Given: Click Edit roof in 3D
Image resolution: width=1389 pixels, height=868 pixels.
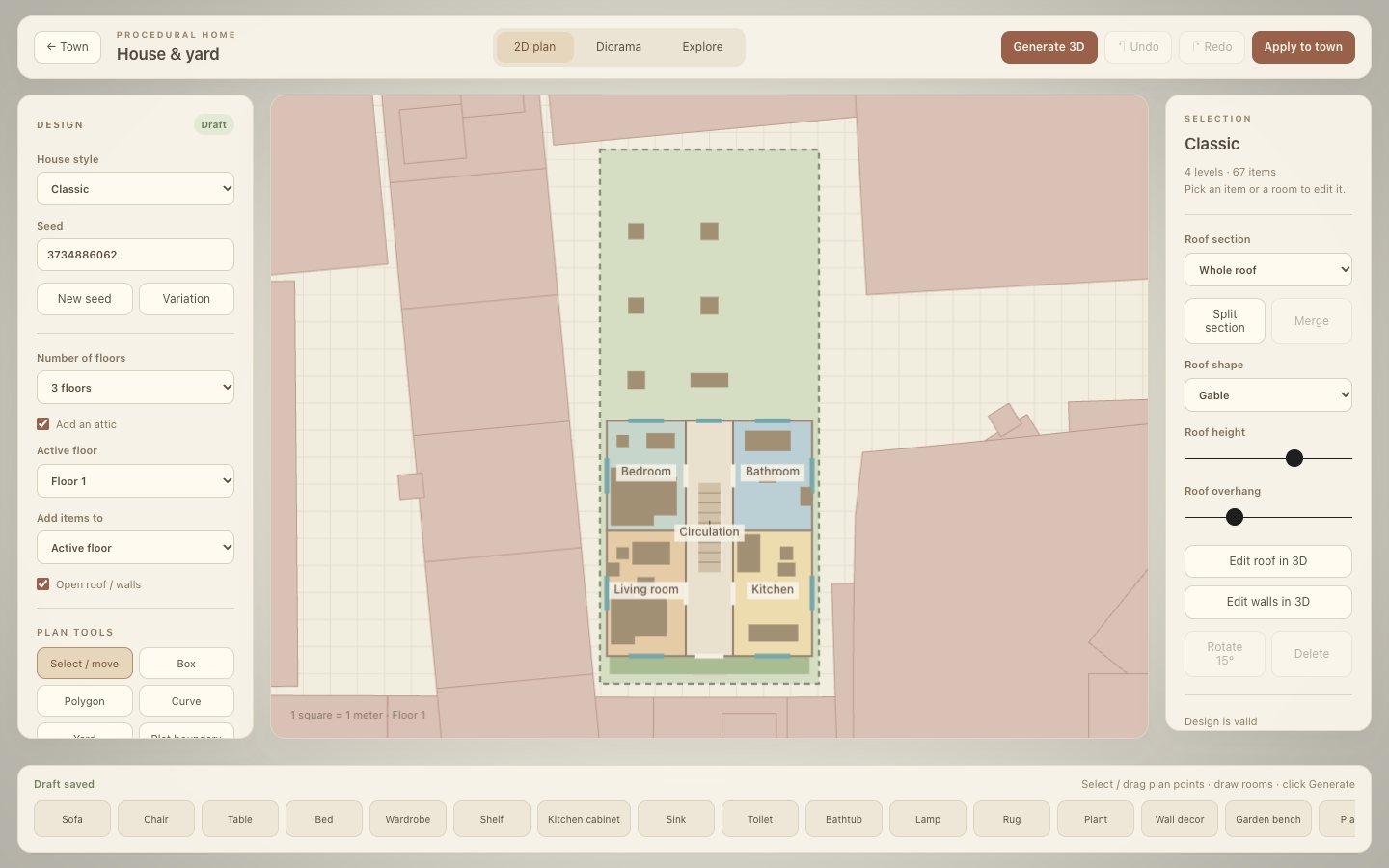Looking at the screenshot, I should 1267,561.
